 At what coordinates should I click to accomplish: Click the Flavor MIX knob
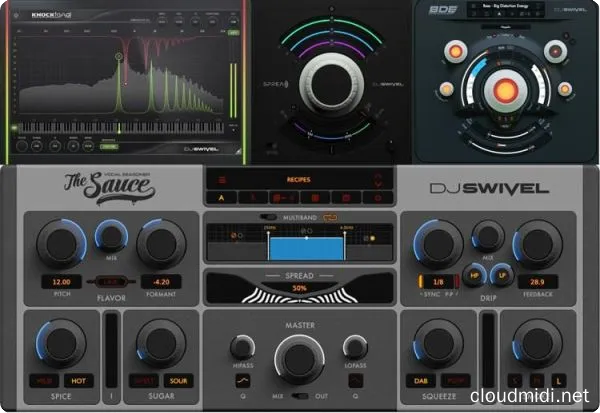111,236
